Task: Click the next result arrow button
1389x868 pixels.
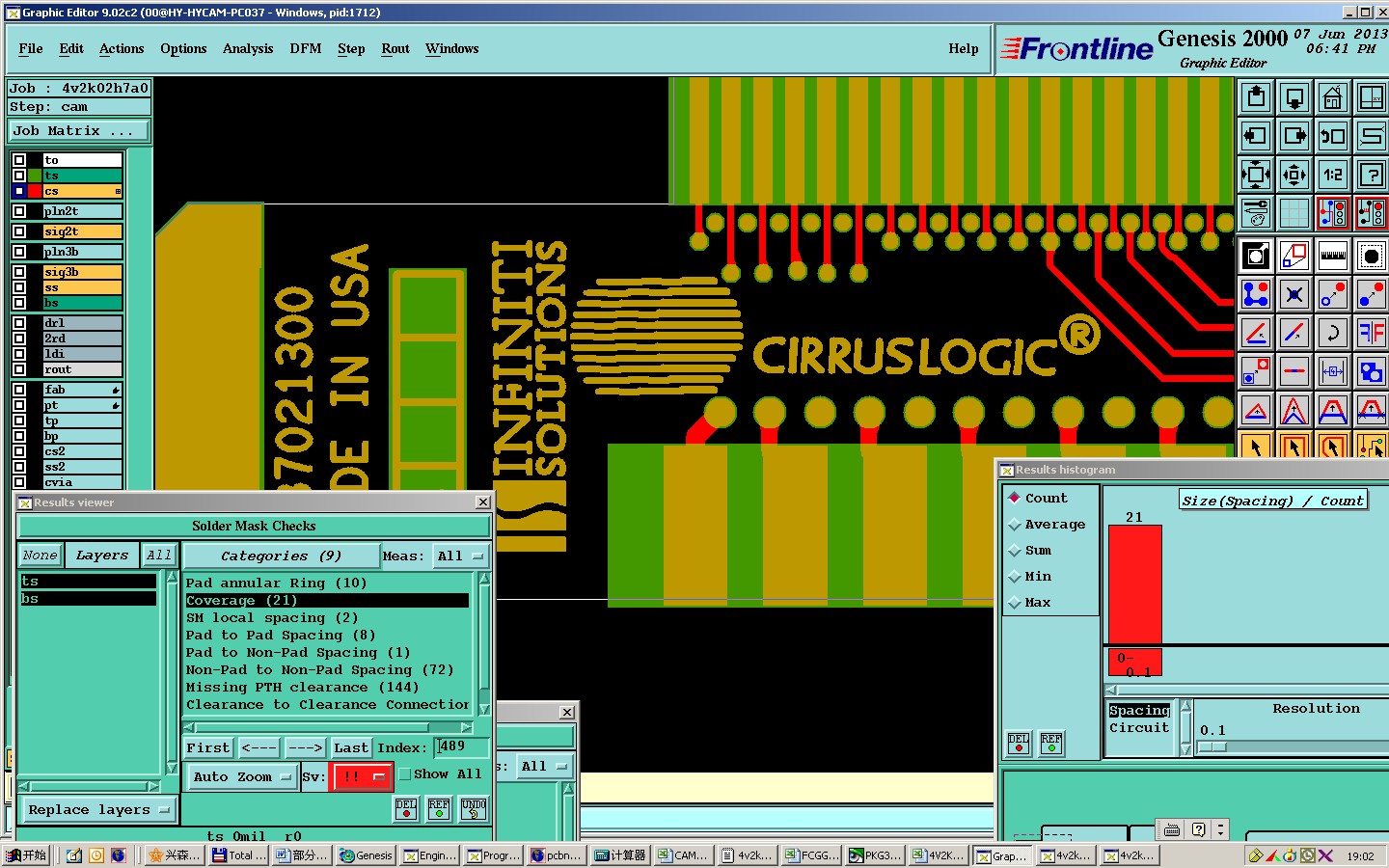Action: tap(305, 748)
